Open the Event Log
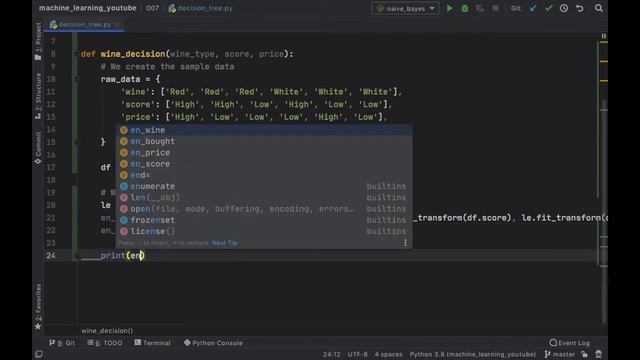Viewport: 640px width, 360px height. click(x=569, y=343)
